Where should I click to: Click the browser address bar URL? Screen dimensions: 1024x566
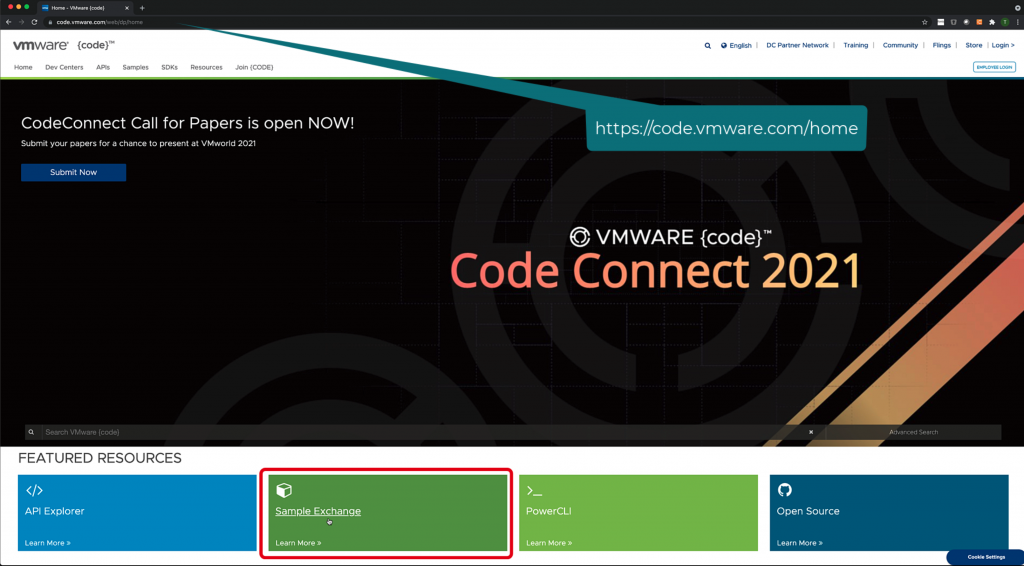[x=99, y=22]
